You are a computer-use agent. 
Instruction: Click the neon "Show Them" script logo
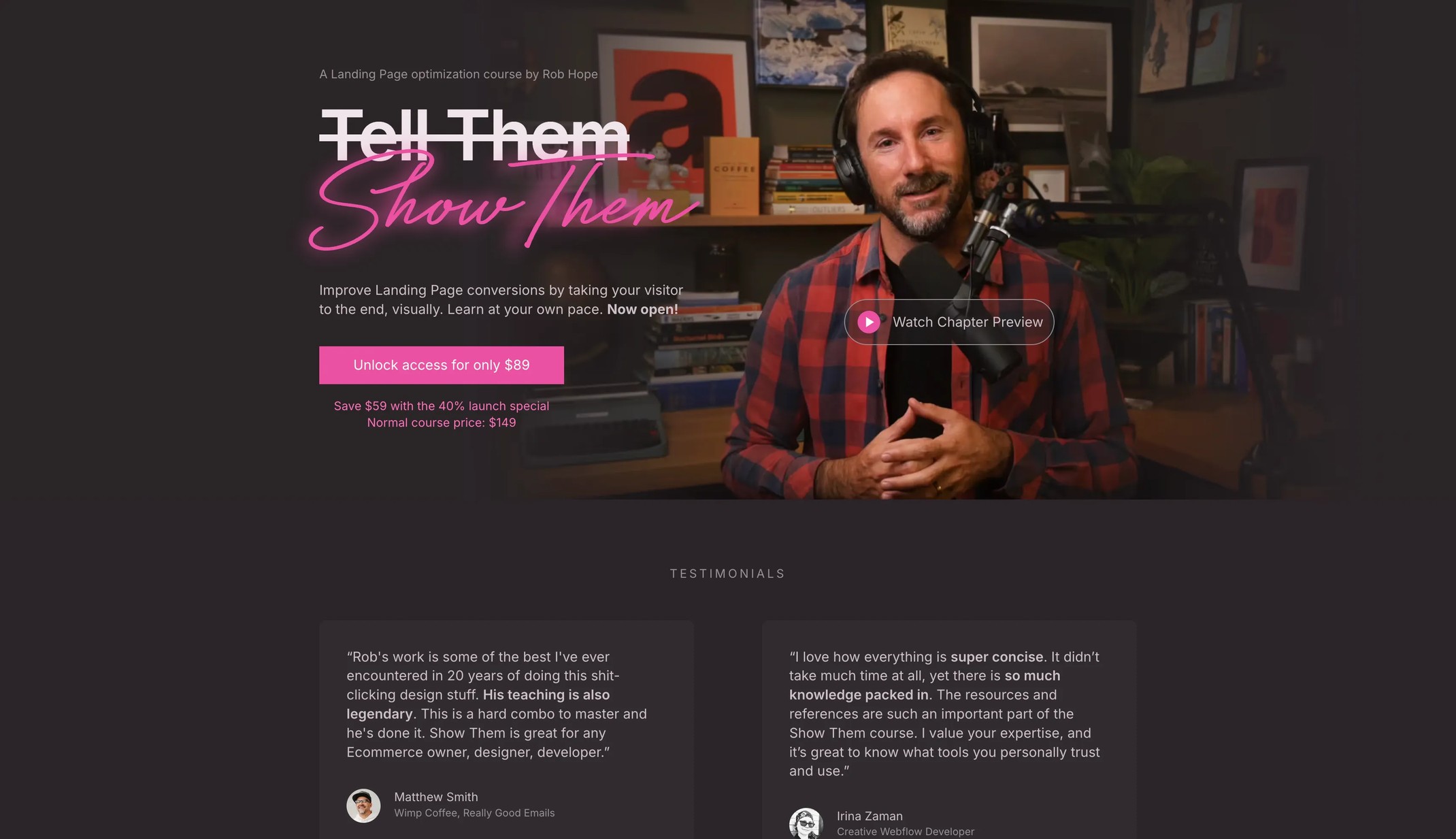tap(503, 201)
